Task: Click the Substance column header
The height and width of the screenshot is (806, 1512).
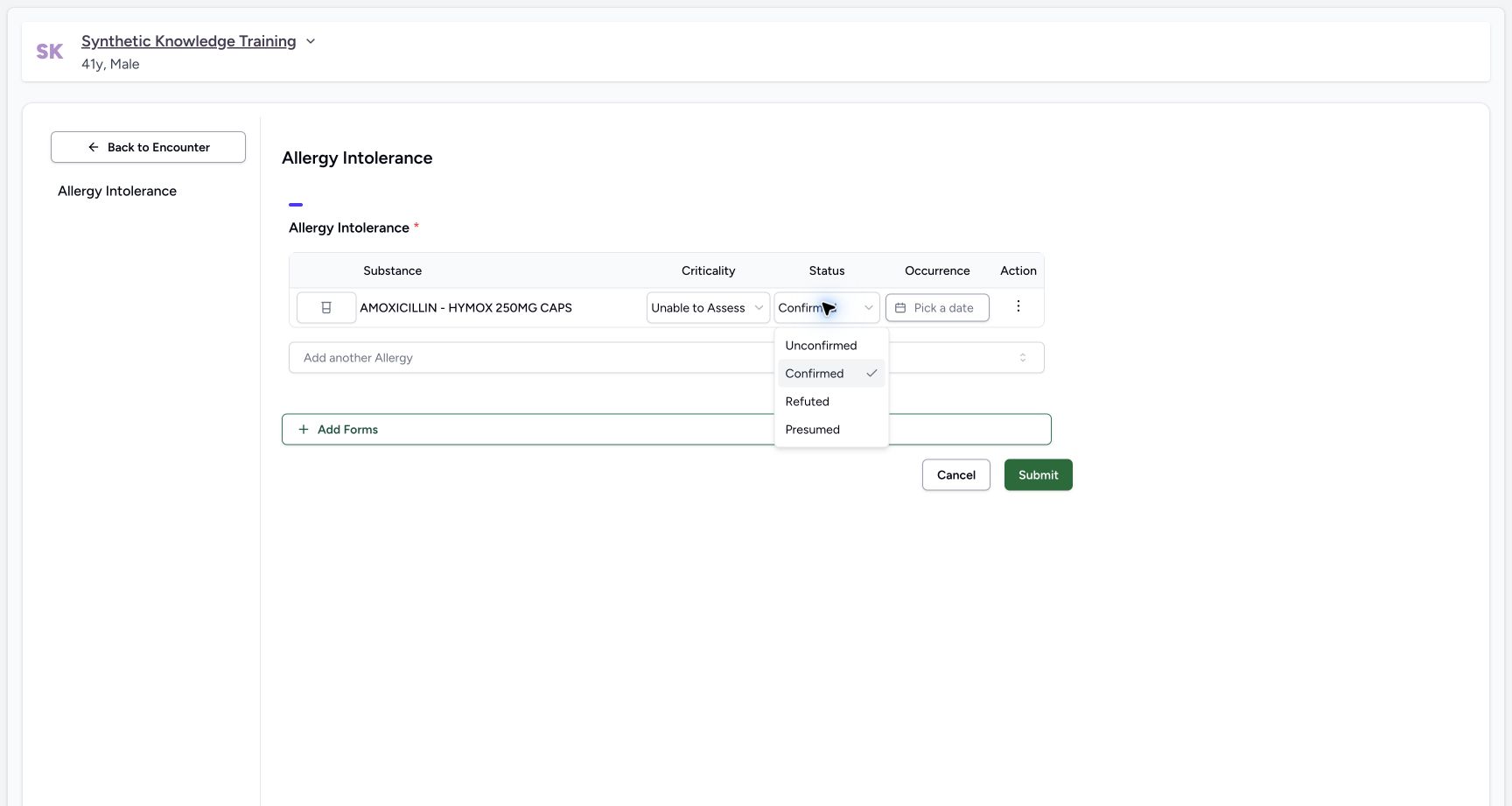Action: coord(392,271)
